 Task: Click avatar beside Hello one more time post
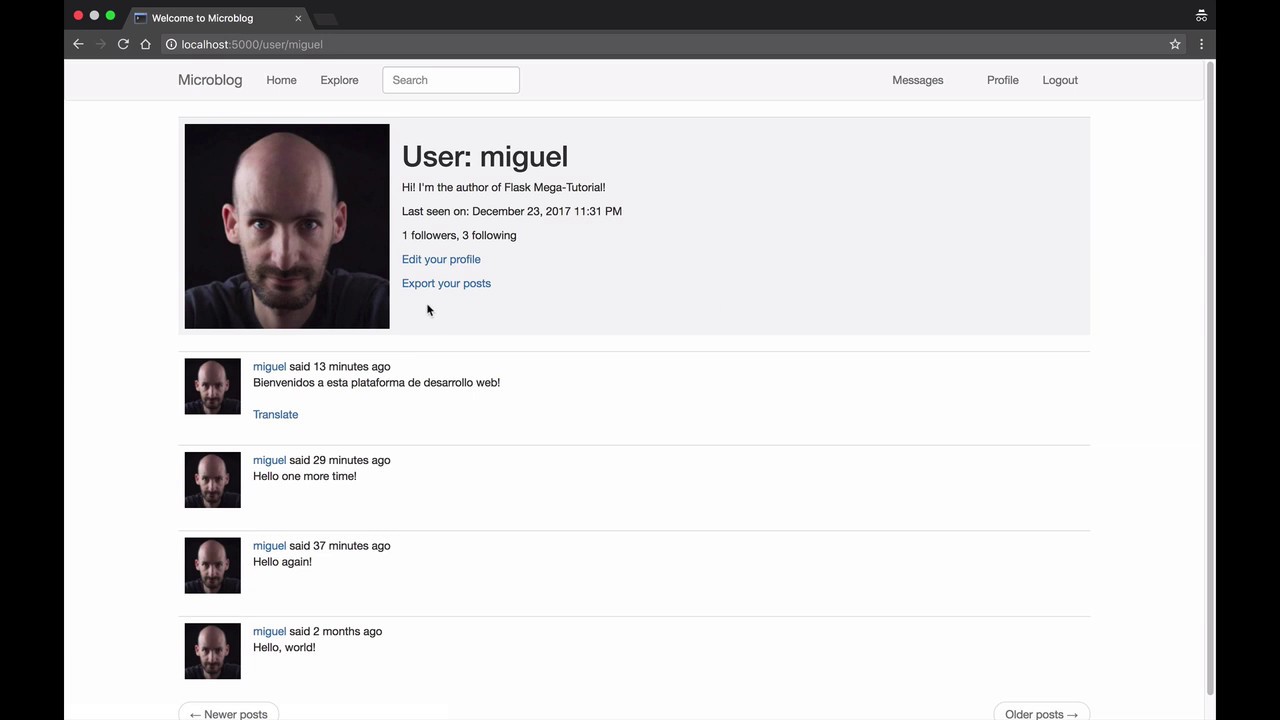click(x=212, y=480)
